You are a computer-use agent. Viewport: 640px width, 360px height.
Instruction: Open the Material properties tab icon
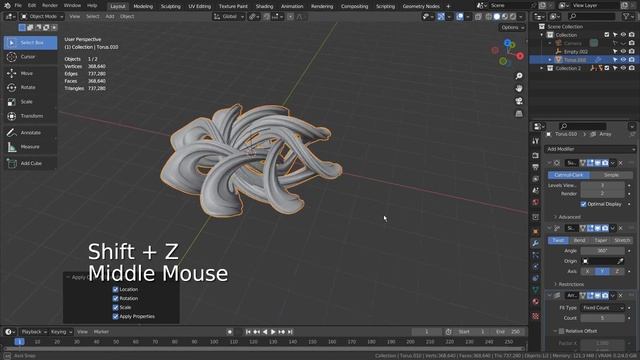coord(536,302)
